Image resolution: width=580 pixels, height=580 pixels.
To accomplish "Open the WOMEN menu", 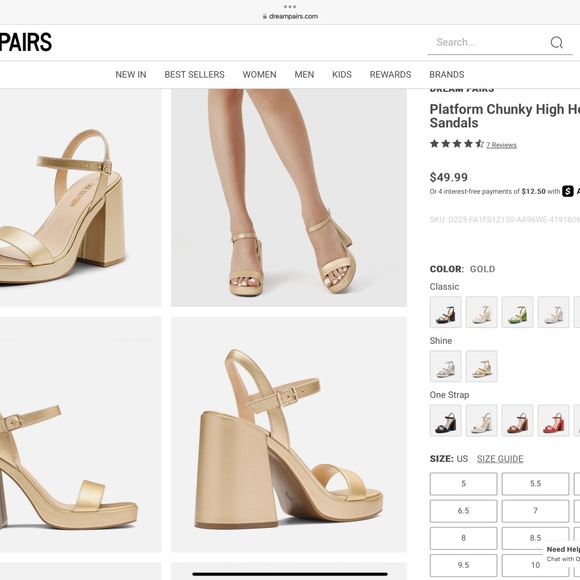I will (259, 74).
